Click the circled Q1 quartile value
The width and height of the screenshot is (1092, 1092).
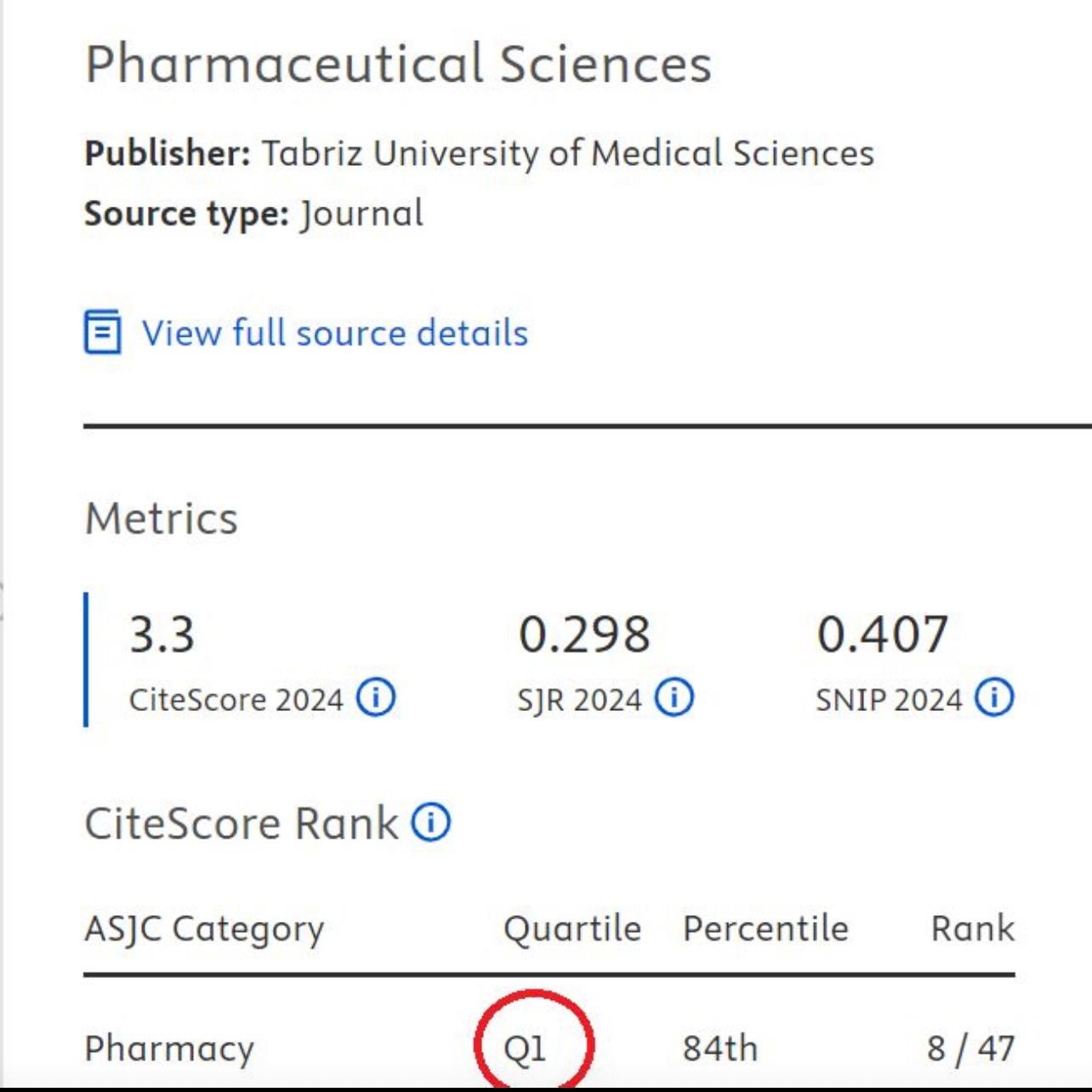click(525, 1049)
